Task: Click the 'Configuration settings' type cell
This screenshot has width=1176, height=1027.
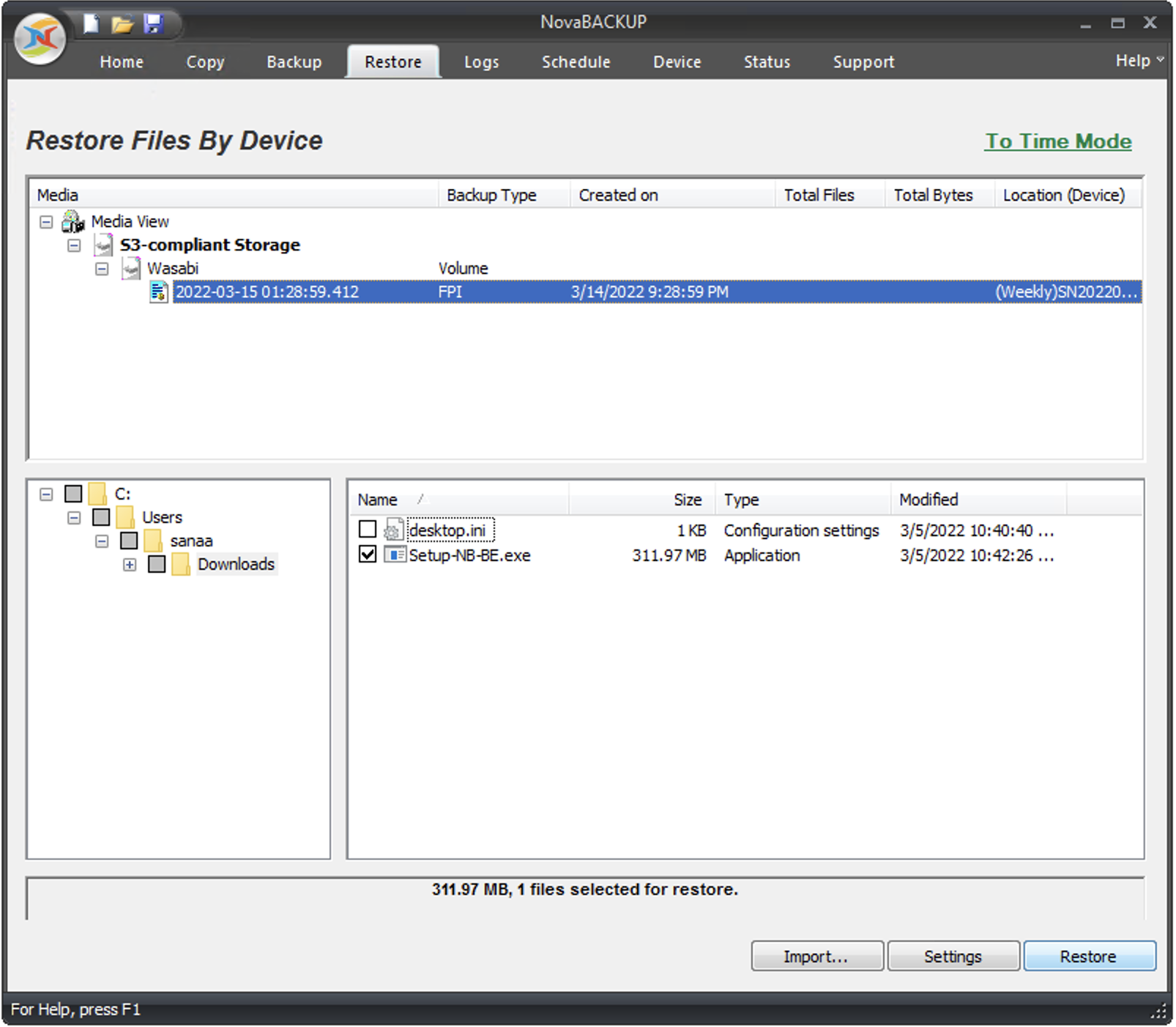Action: point(801,530)
